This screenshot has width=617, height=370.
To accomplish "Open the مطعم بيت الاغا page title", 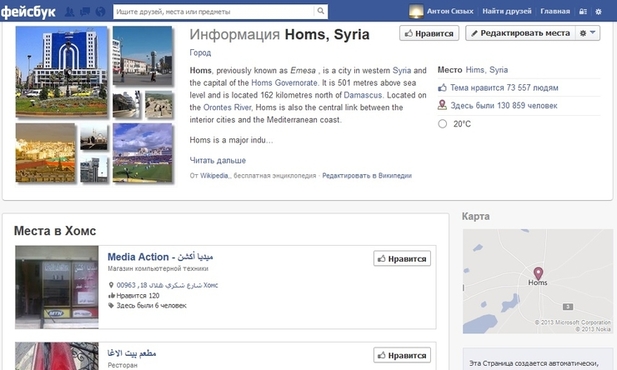I will pos(132,353).
